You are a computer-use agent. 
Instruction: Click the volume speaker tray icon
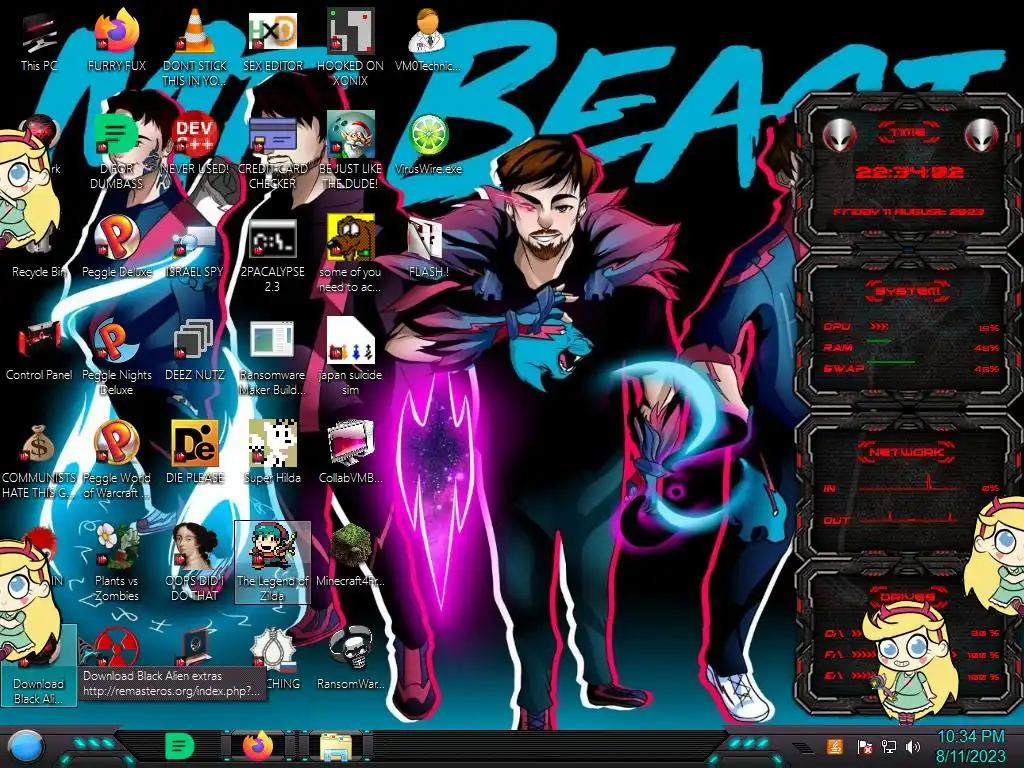(x=913, y=746)
